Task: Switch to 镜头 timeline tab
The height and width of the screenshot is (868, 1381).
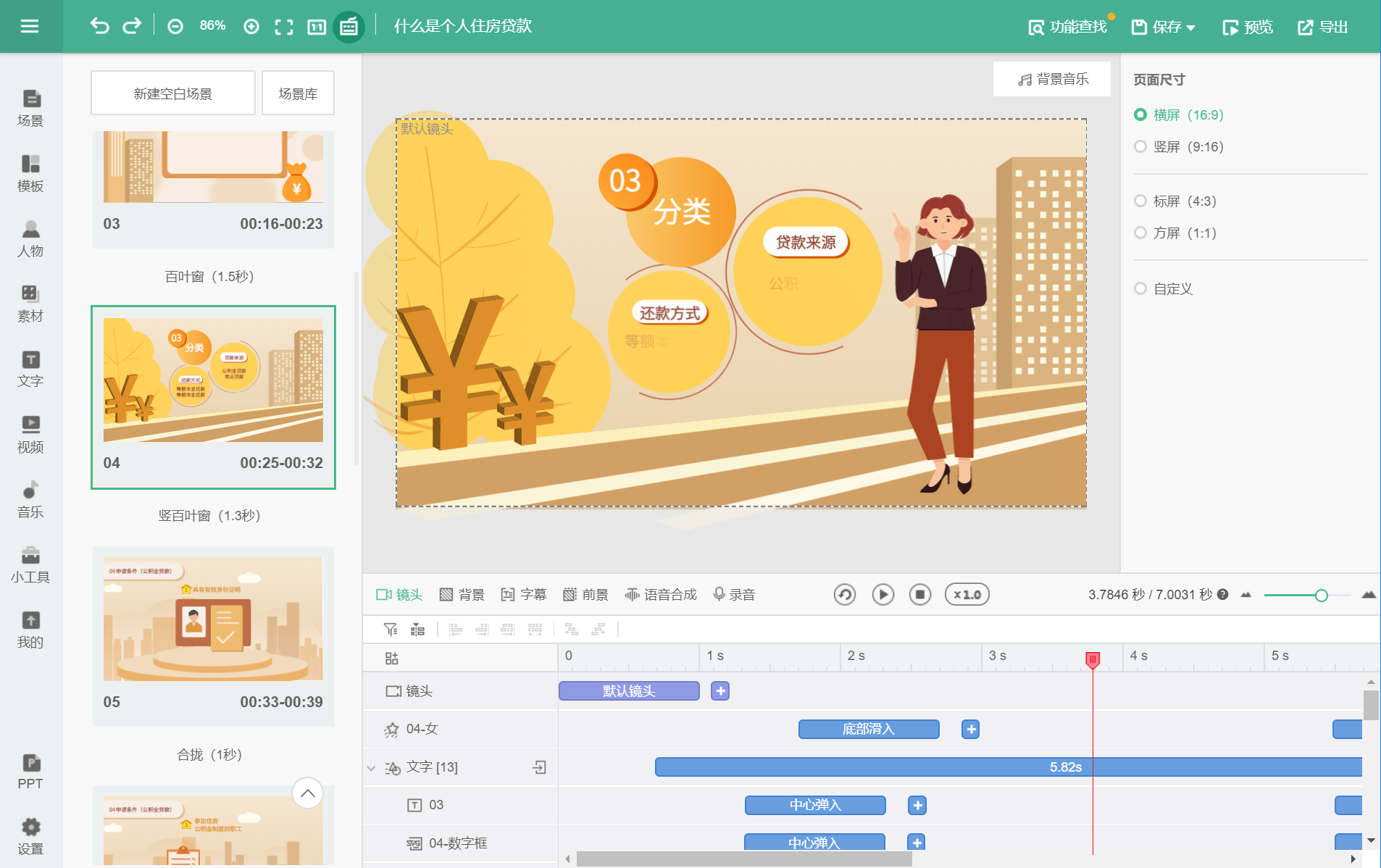Action: (399, 595)
